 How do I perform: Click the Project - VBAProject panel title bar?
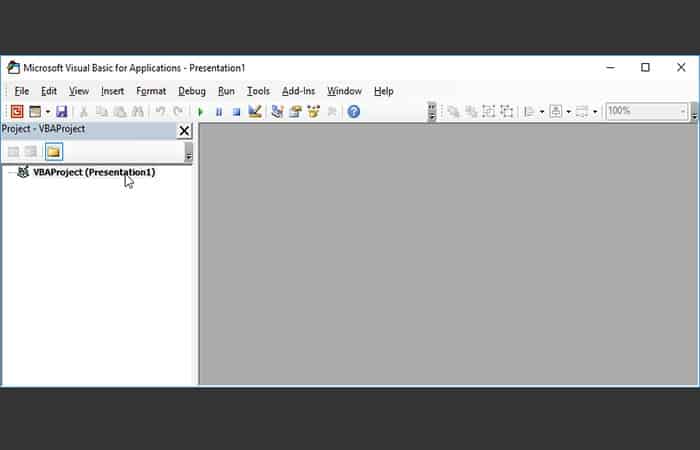pos(88,129)
